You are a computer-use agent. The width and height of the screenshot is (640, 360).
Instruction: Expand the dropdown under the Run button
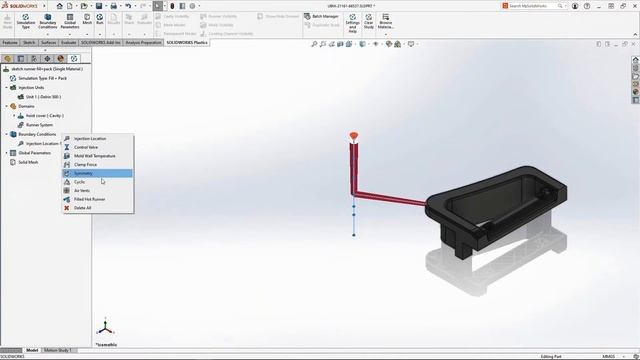click(100, 34)
